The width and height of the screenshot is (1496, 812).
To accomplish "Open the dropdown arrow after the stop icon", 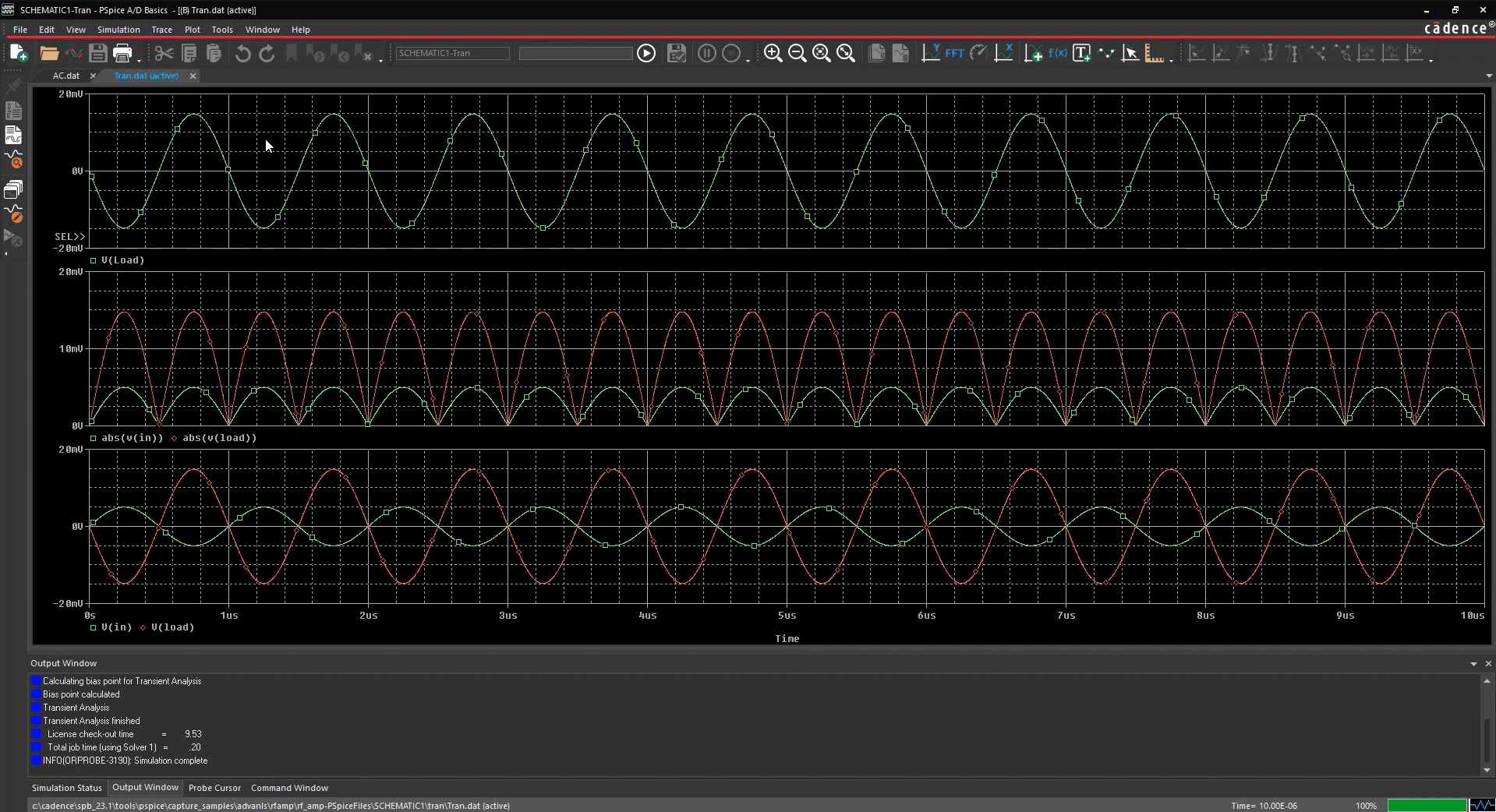I will [x=748, y=60].
